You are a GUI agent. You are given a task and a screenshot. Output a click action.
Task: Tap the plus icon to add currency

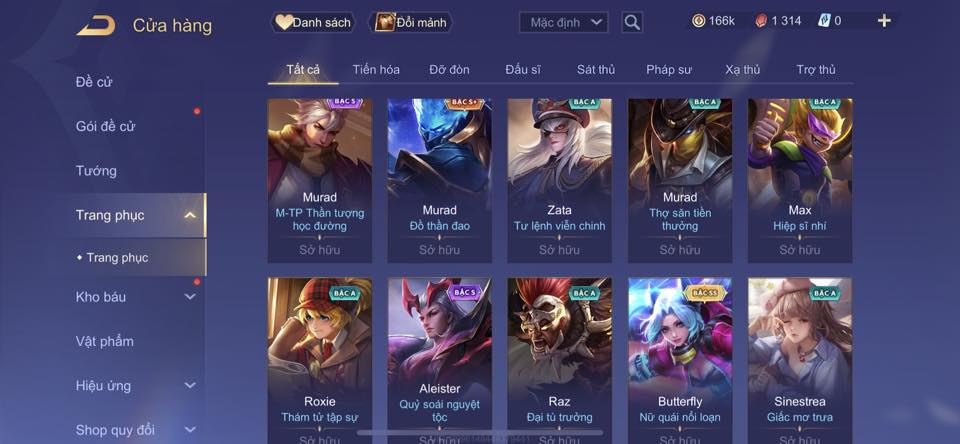coord(884,21)
